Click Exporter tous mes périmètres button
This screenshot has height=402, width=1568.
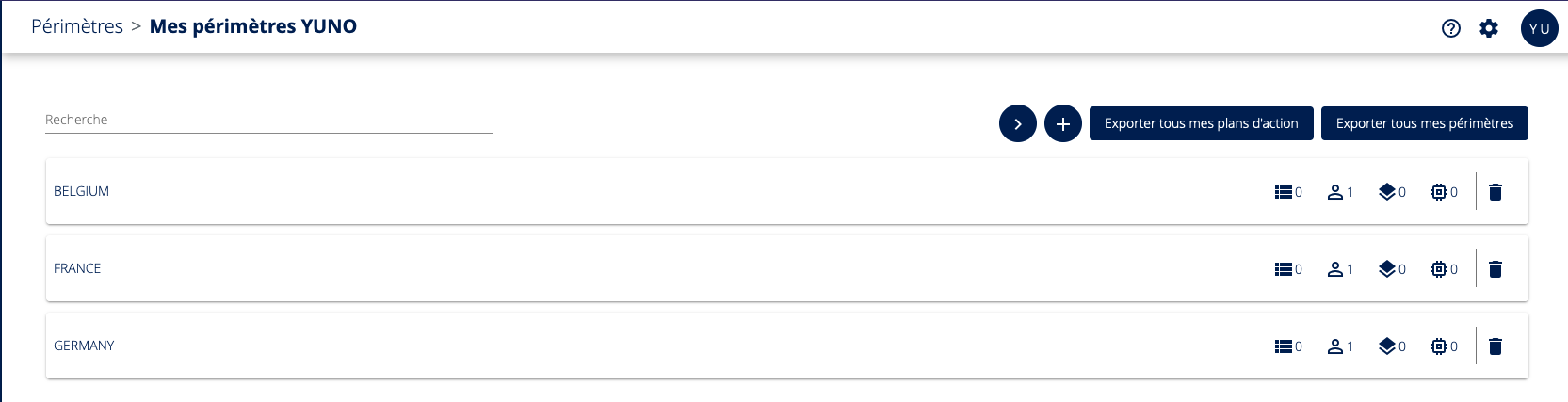[1424, 123]
